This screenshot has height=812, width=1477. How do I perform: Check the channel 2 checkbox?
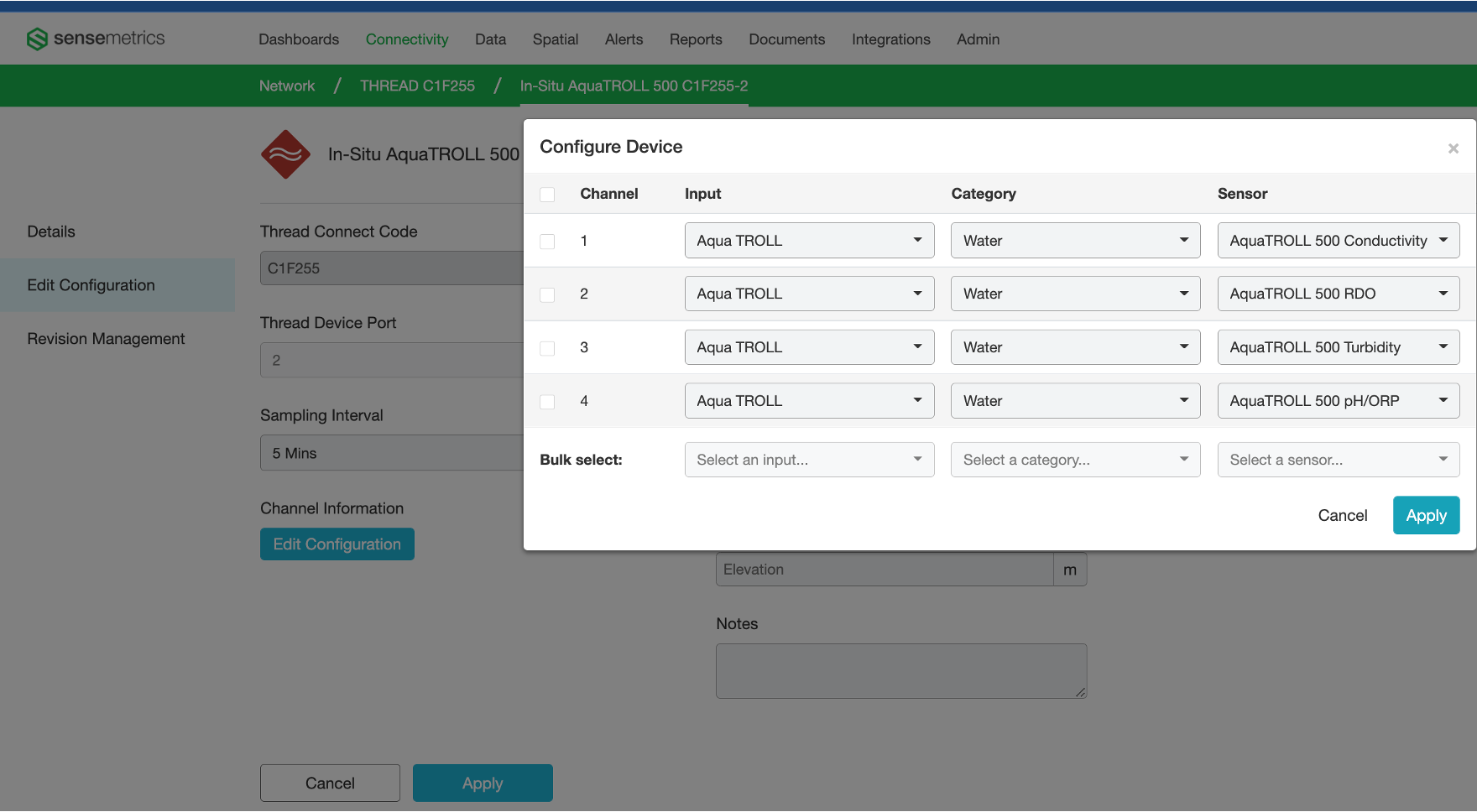pos(547,295)
